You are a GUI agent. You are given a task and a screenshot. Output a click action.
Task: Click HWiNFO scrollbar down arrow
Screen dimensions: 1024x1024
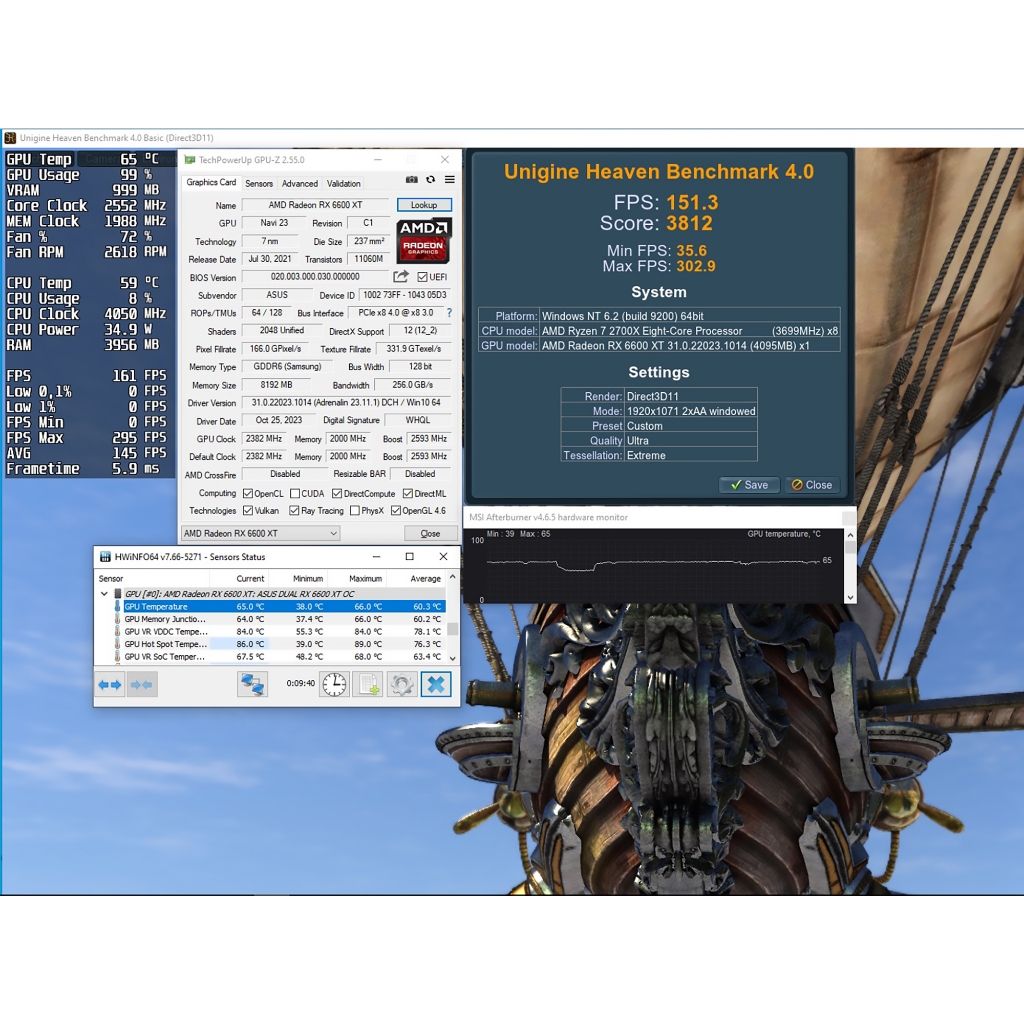coord(453,659)
